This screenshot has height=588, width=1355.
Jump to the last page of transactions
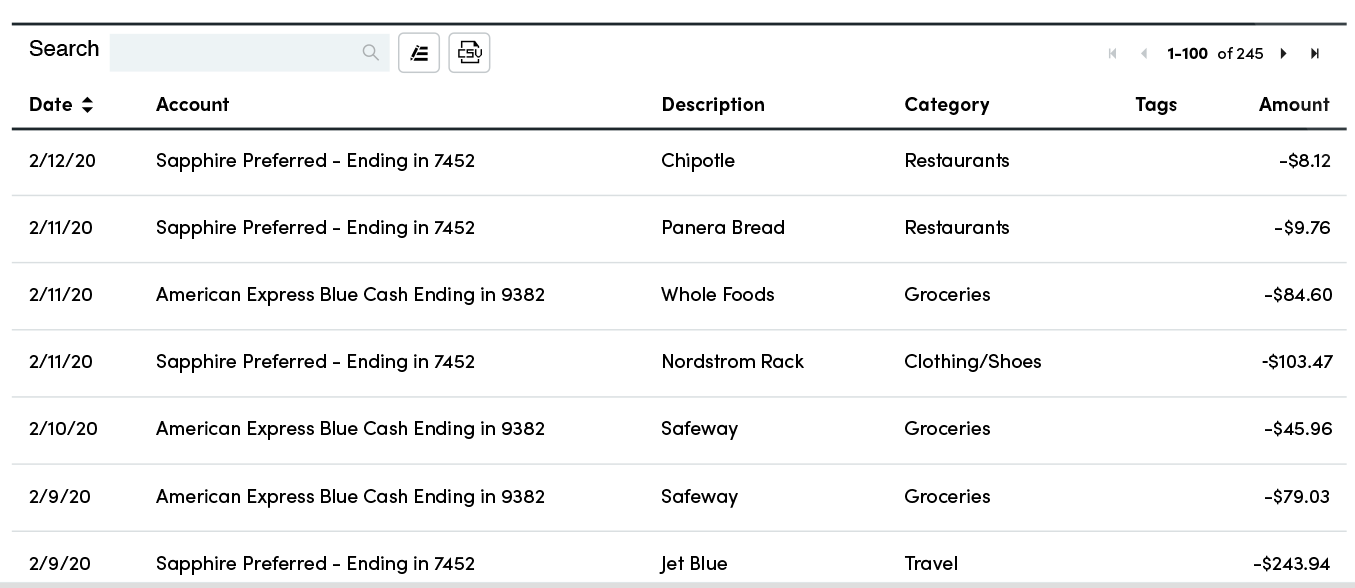click(1315, 54)
